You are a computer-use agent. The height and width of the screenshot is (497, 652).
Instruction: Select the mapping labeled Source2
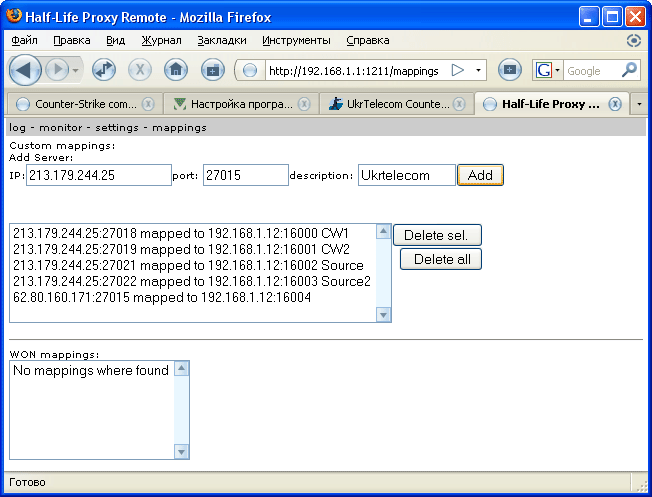[x=194, y=282]
